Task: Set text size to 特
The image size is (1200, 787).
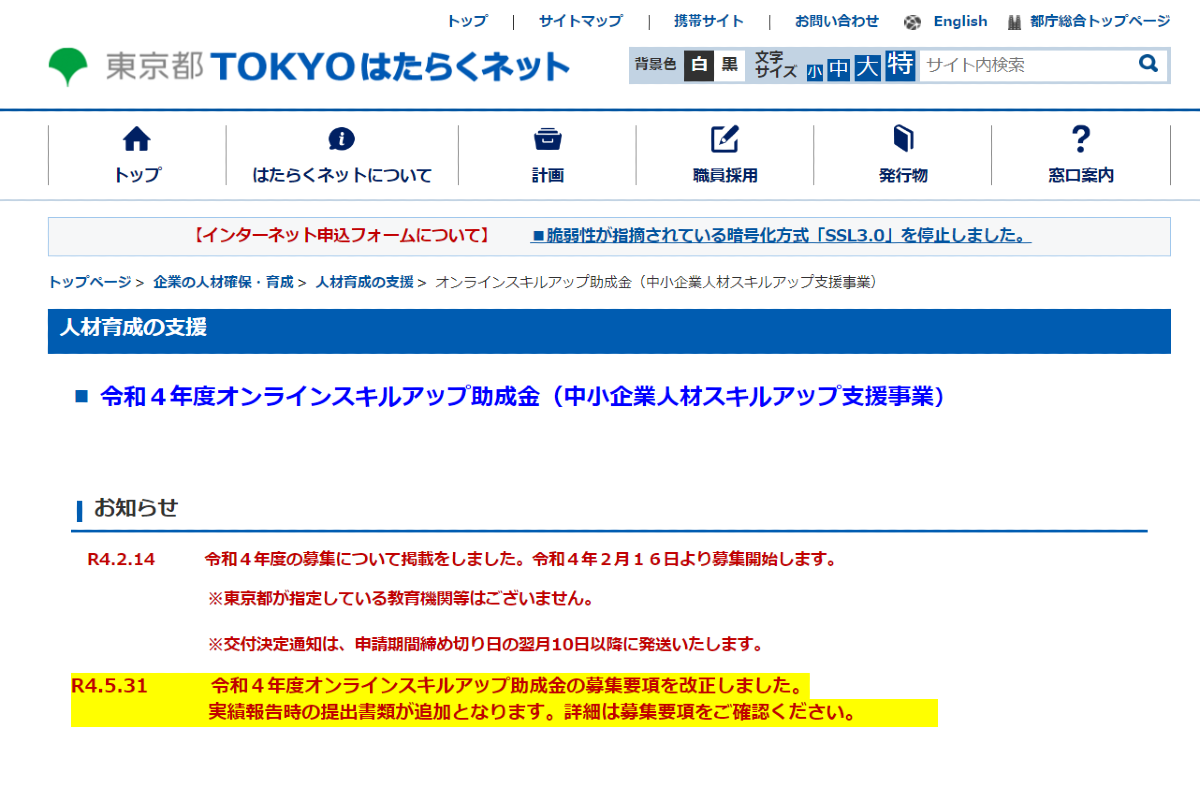Action: 896,65
